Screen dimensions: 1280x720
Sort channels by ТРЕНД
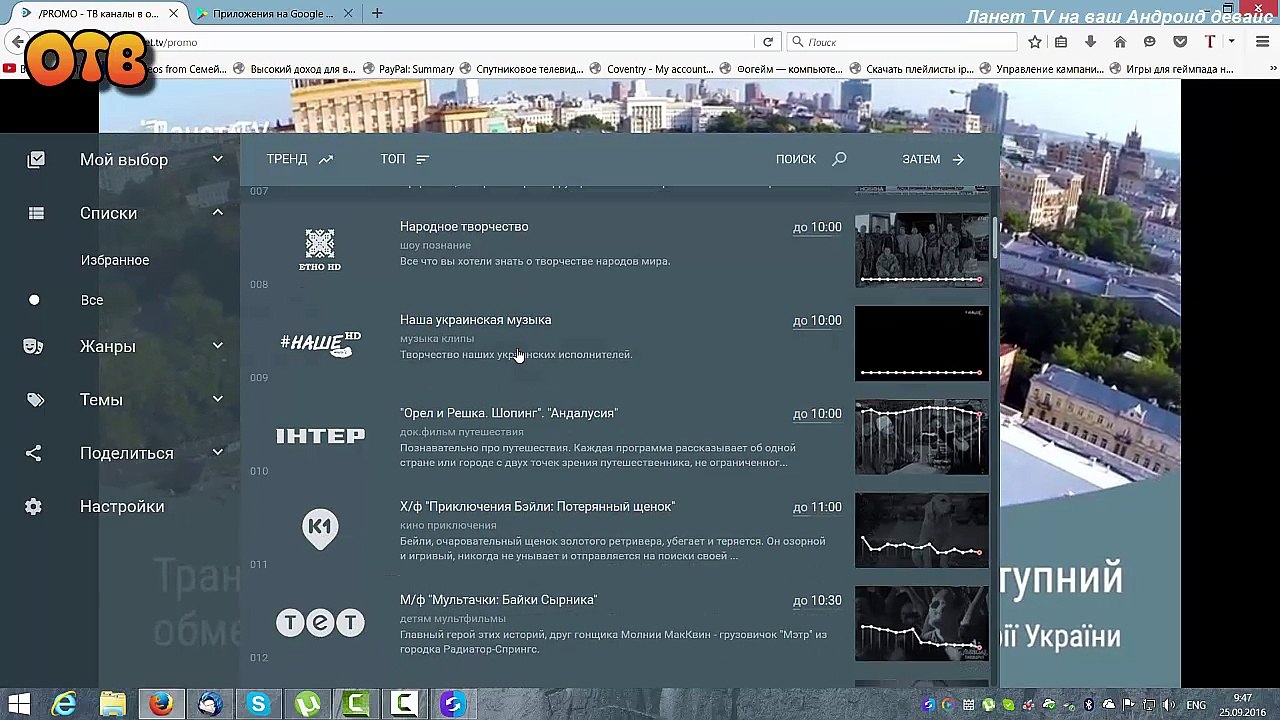300,159
